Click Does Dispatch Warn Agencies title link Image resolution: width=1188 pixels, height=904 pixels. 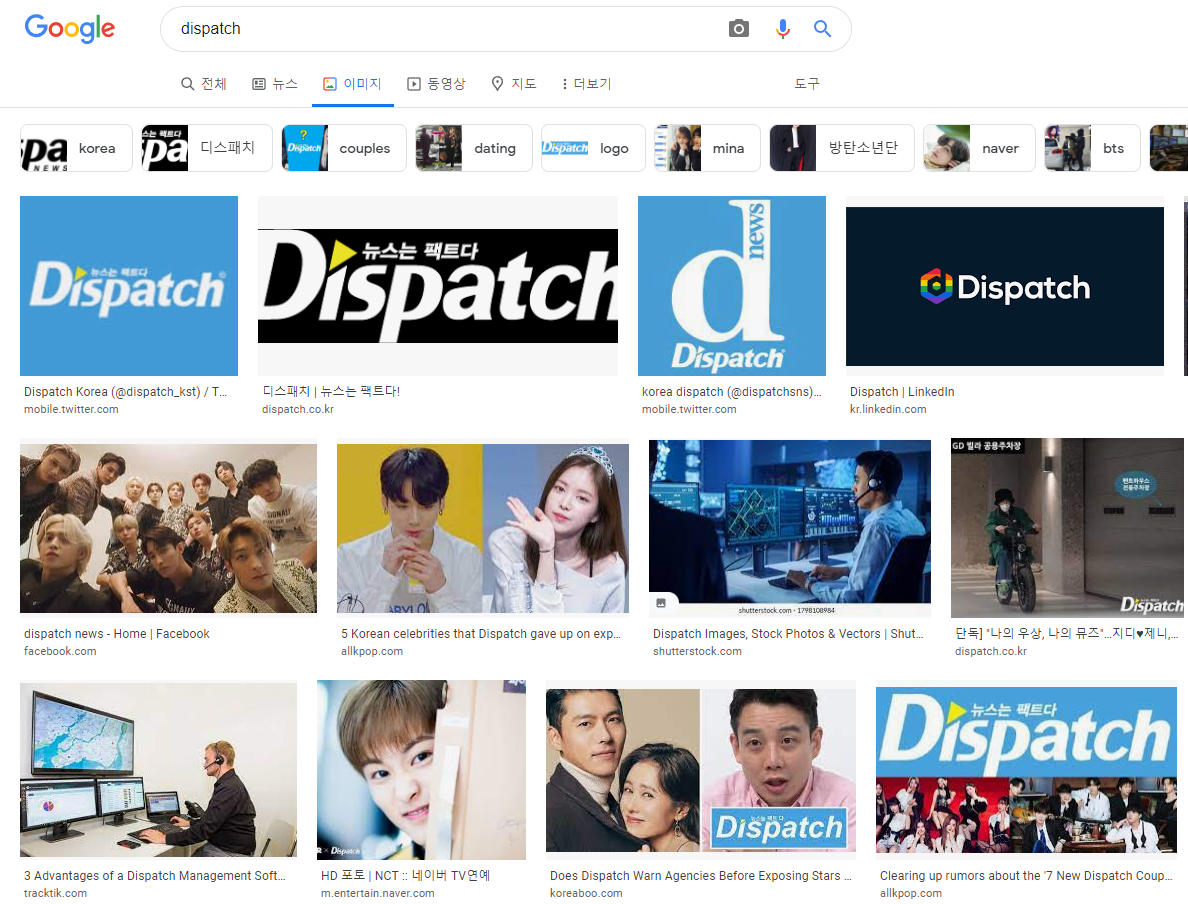click(x=701, y=875)
